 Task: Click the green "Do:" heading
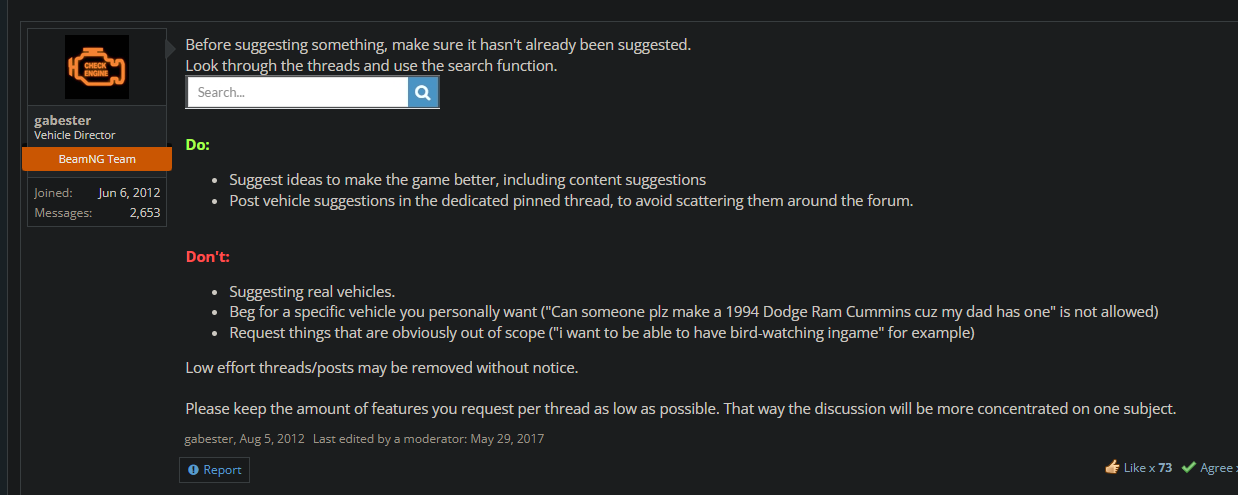point(198,145)
